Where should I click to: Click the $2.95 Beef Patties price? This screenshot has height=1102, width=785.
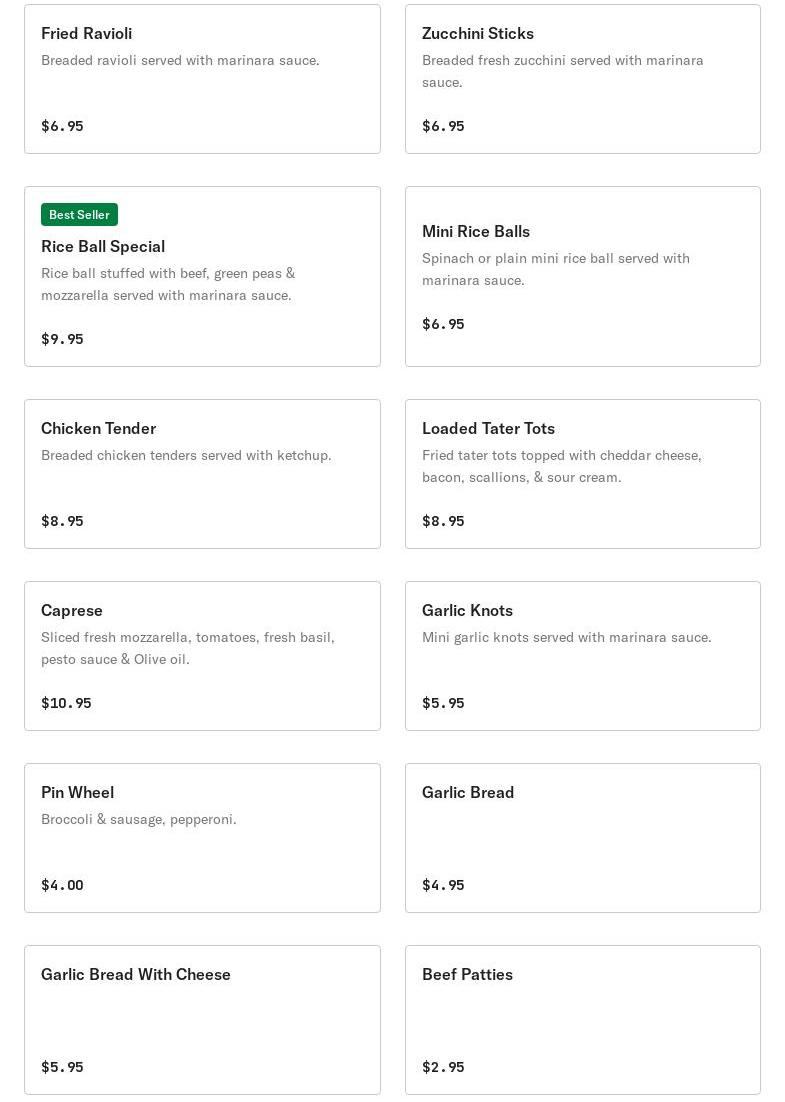pyautogui.click(x=443, y=1067)
